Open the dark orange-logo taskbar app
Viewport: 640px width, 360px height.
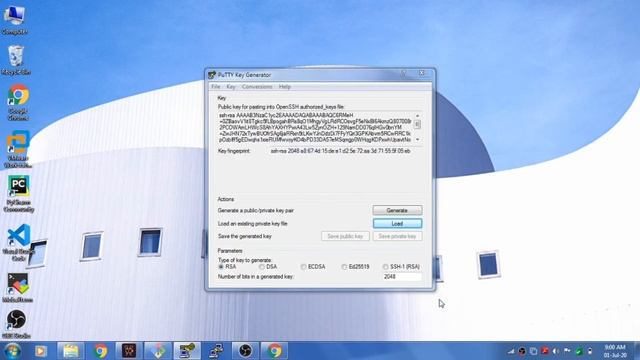129,351
